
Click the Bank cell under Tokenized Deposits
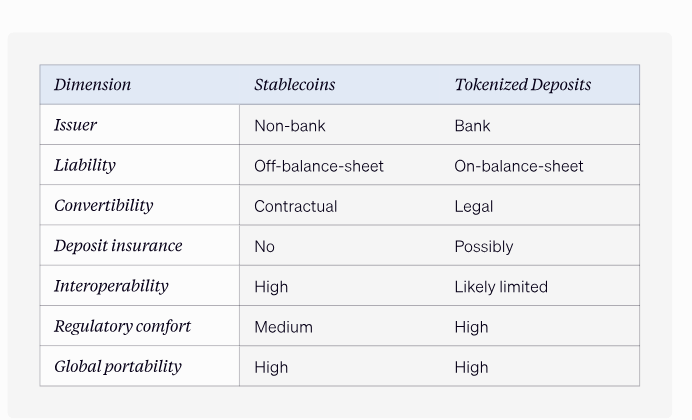(472, 126)
